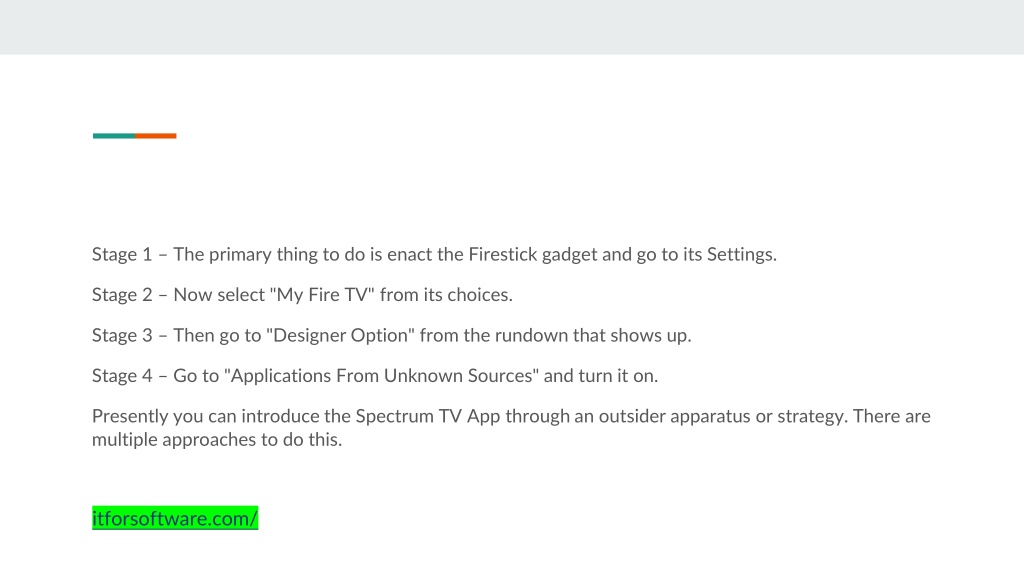Screen dimensions: 1024x576
Task: Select the "Stage 4" label text
Action: coord(122,376)
